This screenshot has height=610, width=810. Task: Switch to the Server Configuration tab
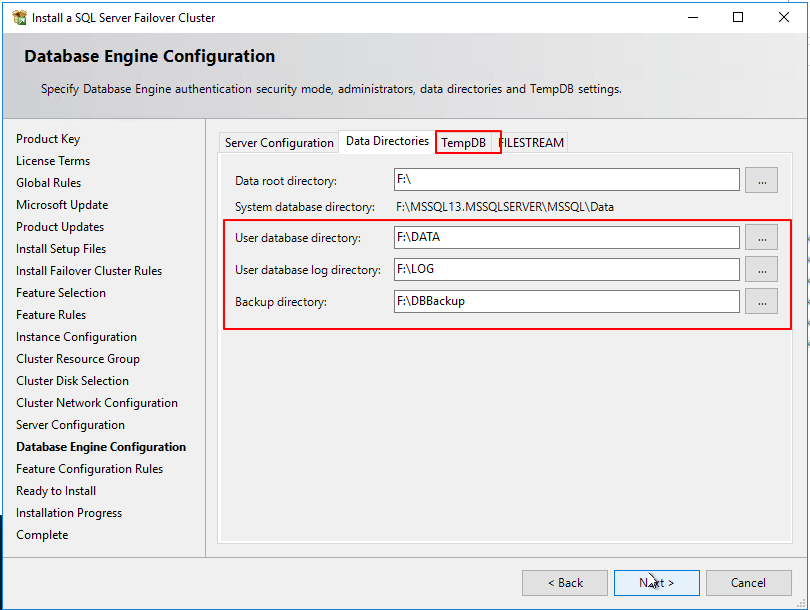pyautogui.click(x=279, y=143)
